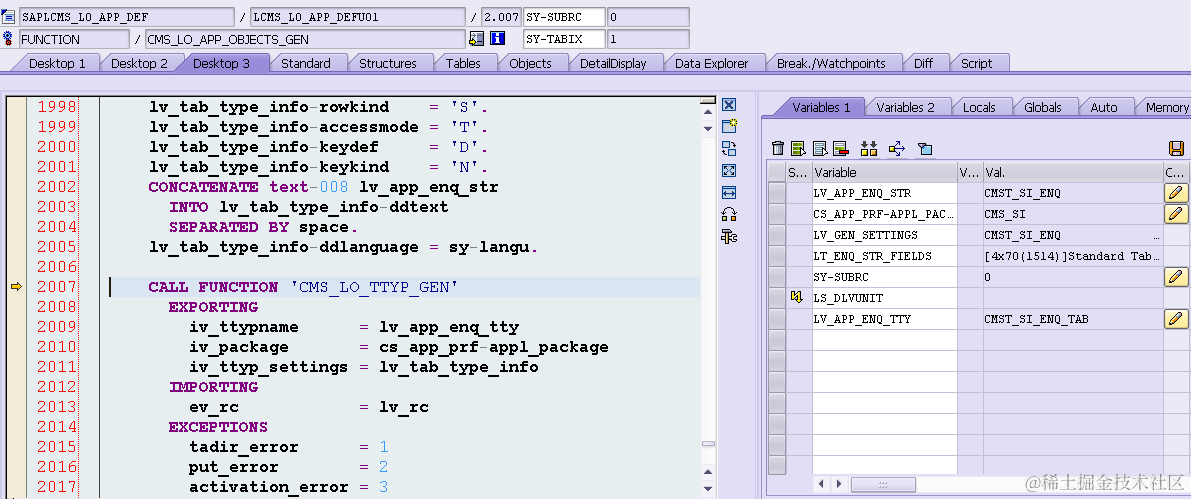Click the swap tool icon beside editor
The width and height of the screenshot is (1191, 499).
[729, 148]
